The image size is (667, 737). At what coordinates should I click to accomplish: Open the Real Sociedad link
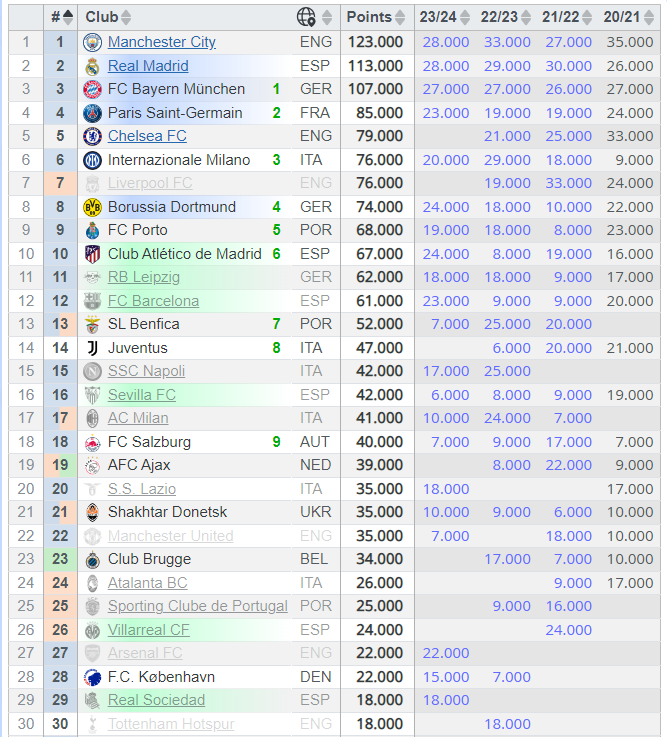156,700
